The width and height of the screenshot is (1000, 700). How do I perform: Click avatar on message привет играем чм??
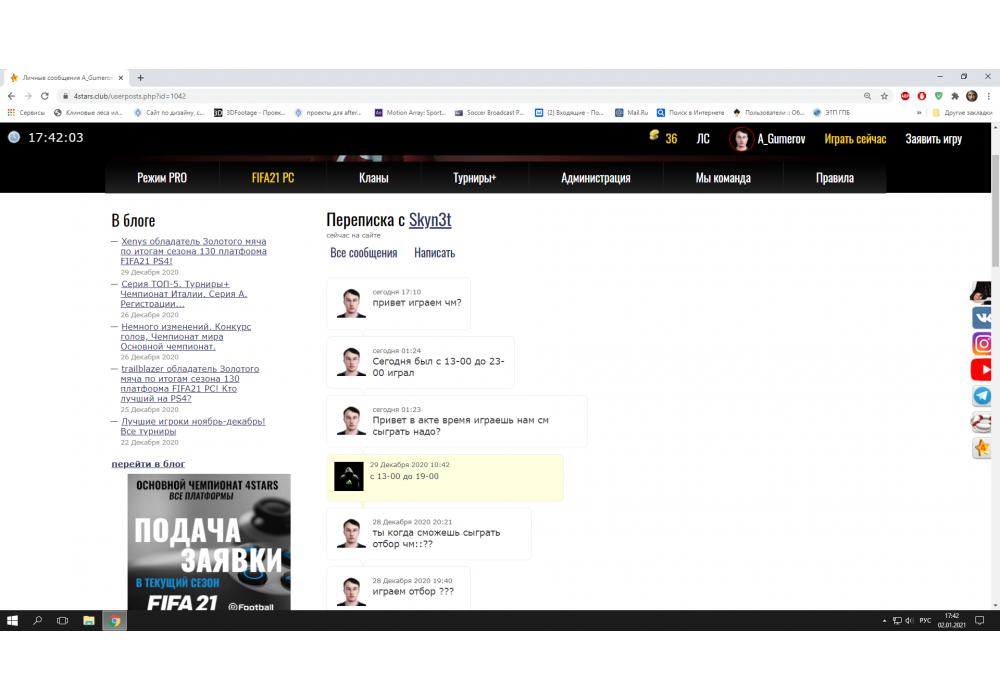pyautogui.click(x=351, y=303)
